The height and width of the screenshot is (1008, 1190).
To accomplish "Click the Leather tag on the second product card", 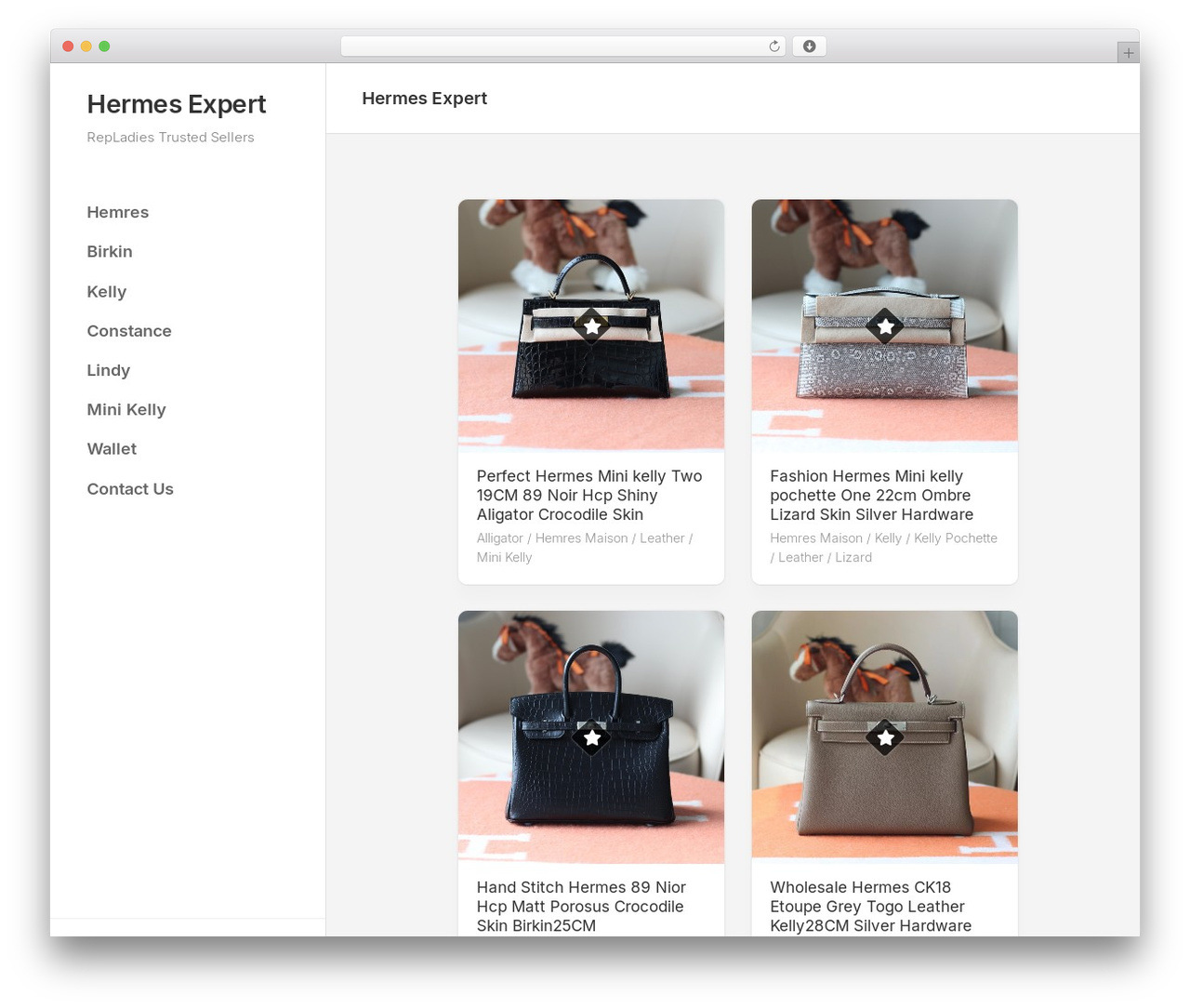I will (800, 557).
